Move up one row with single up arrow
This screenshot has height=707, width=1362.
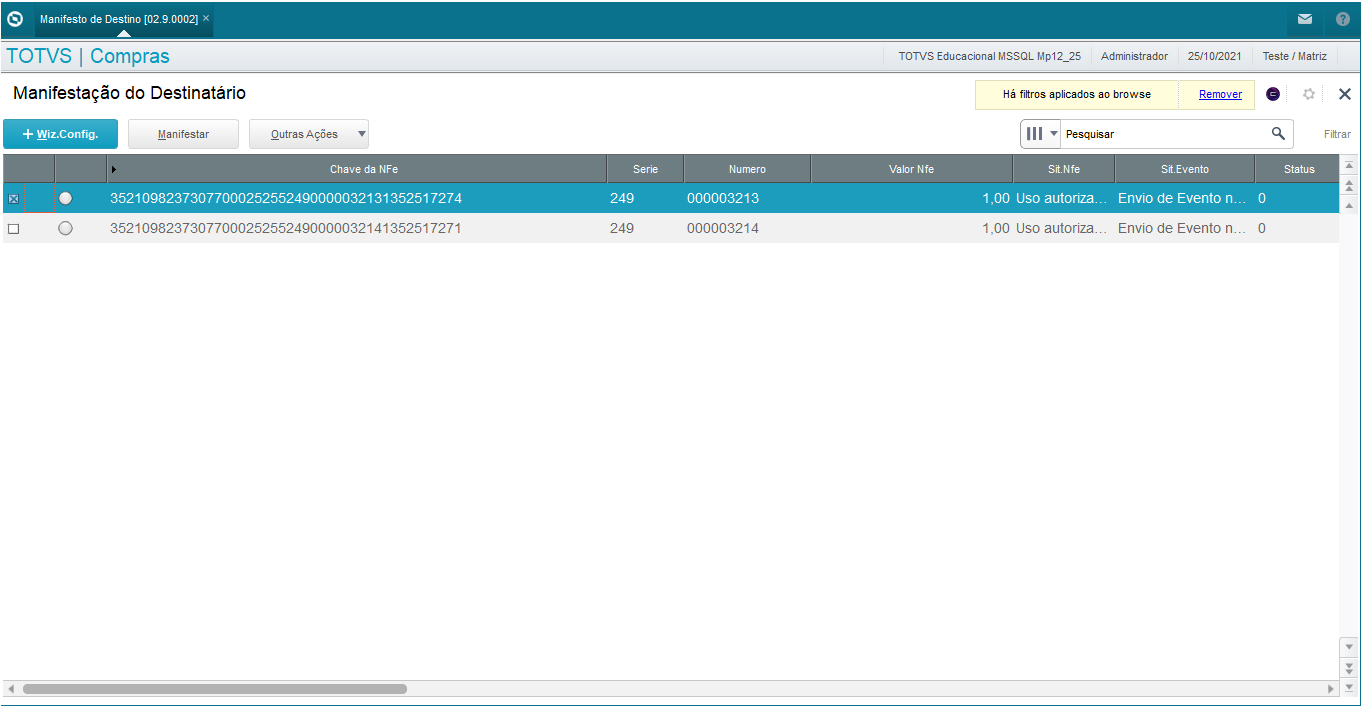(1349, 205)
